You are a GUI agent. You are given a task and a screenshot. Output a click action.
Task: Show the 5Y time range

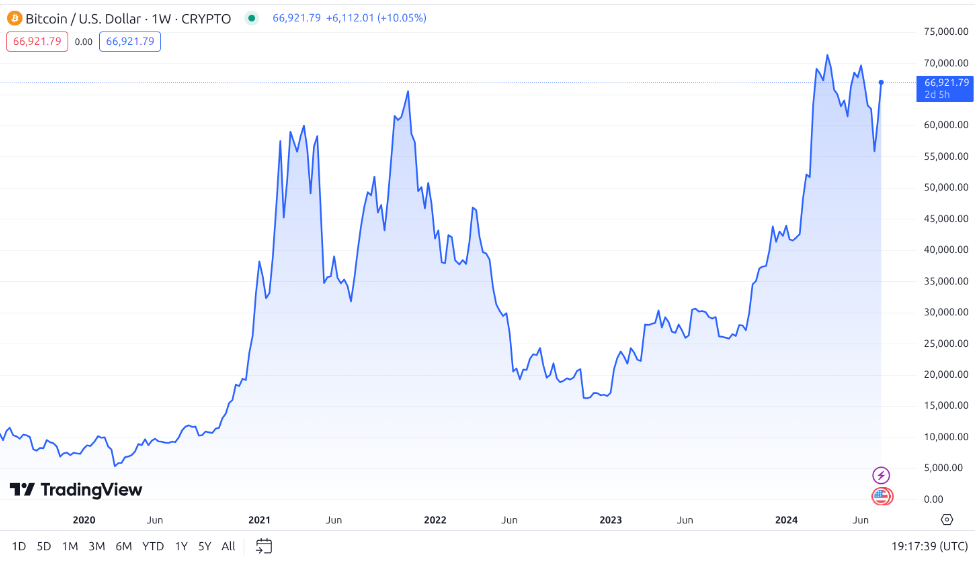click(x=204, y=546)
